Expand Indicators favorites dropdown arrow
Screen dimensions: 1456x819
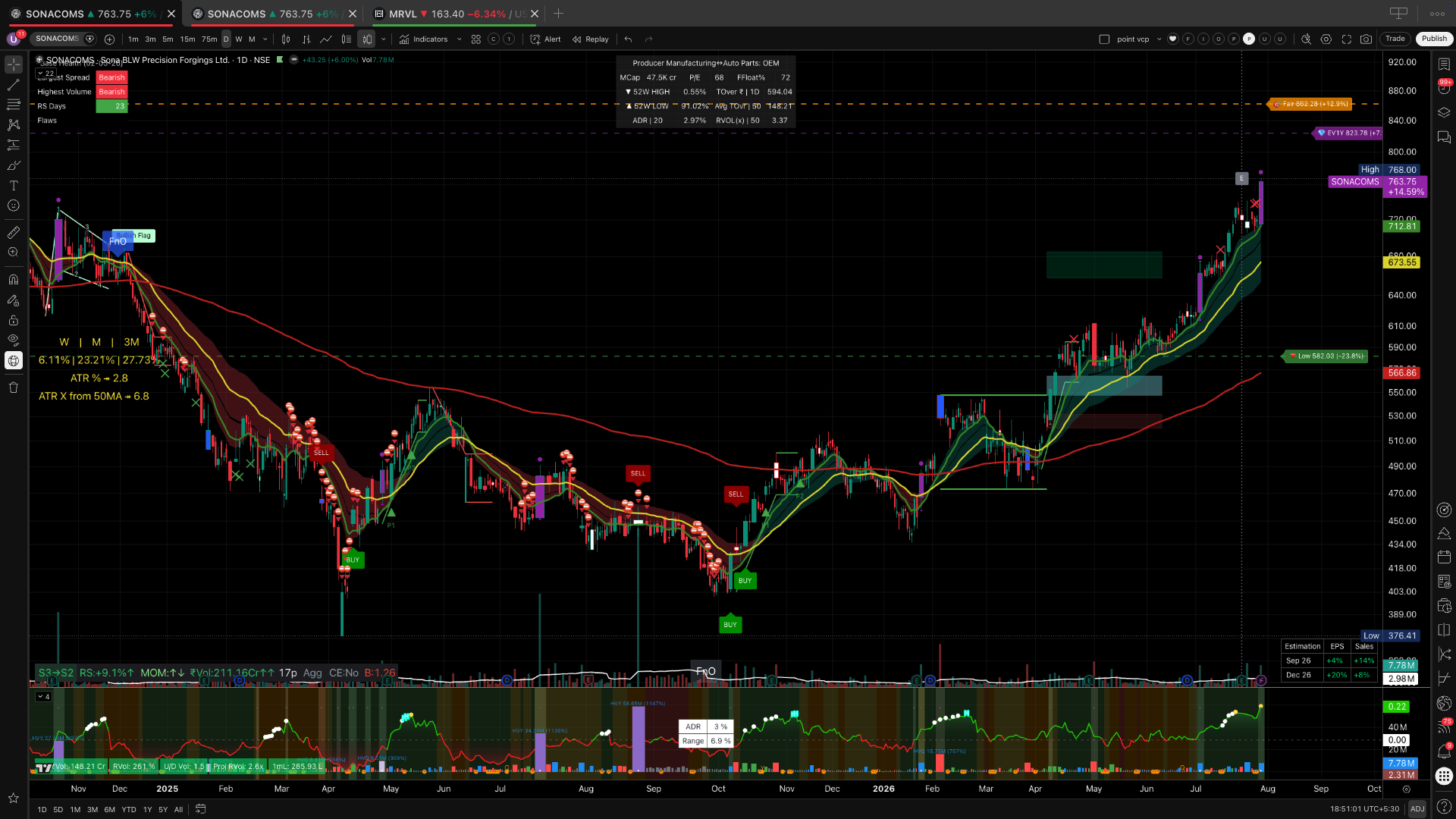click(x=460, y=39)
